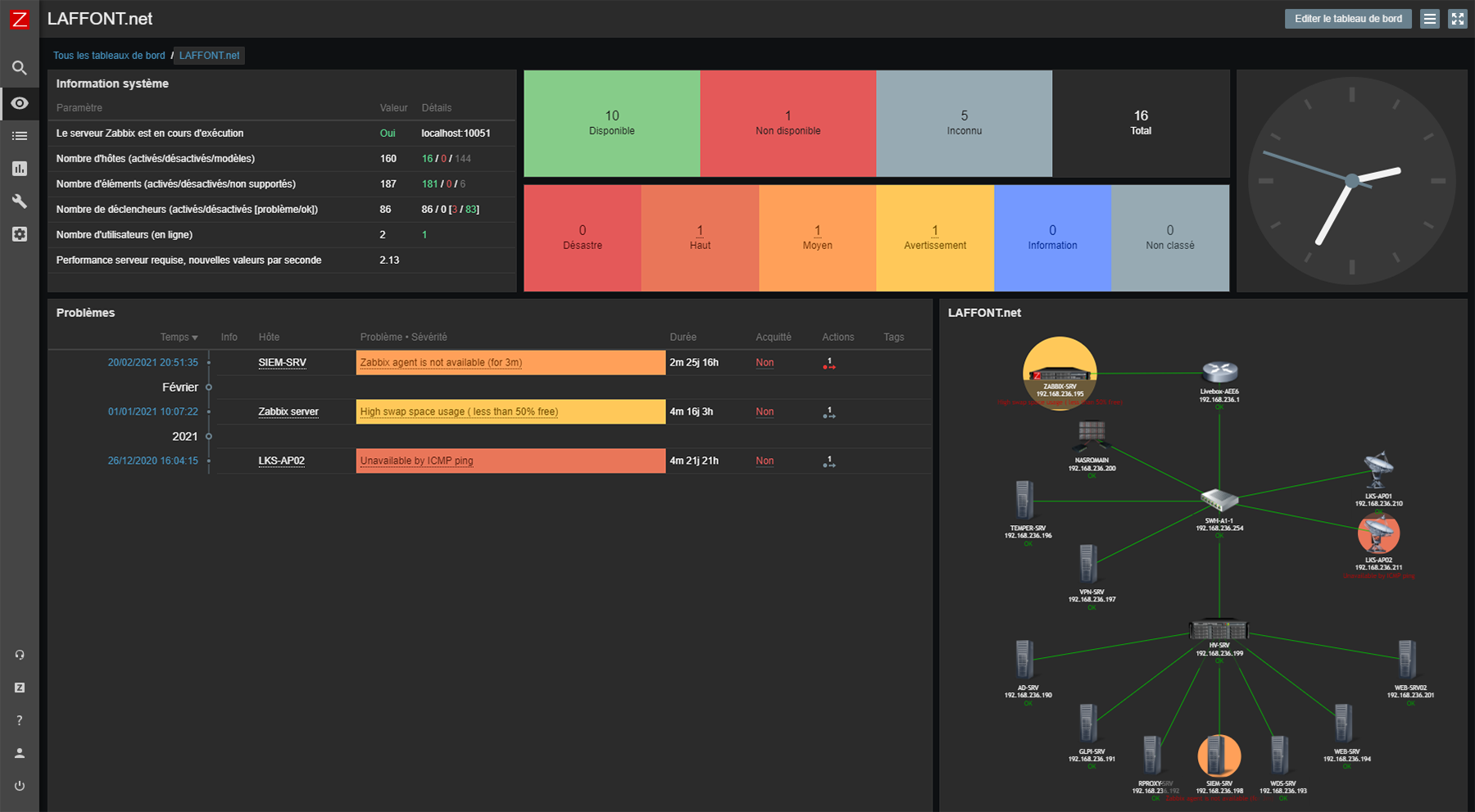Select WEB-SRV node on the map
The width and height of the screenshot is (1475, 812).
(x=1344, y=724)
